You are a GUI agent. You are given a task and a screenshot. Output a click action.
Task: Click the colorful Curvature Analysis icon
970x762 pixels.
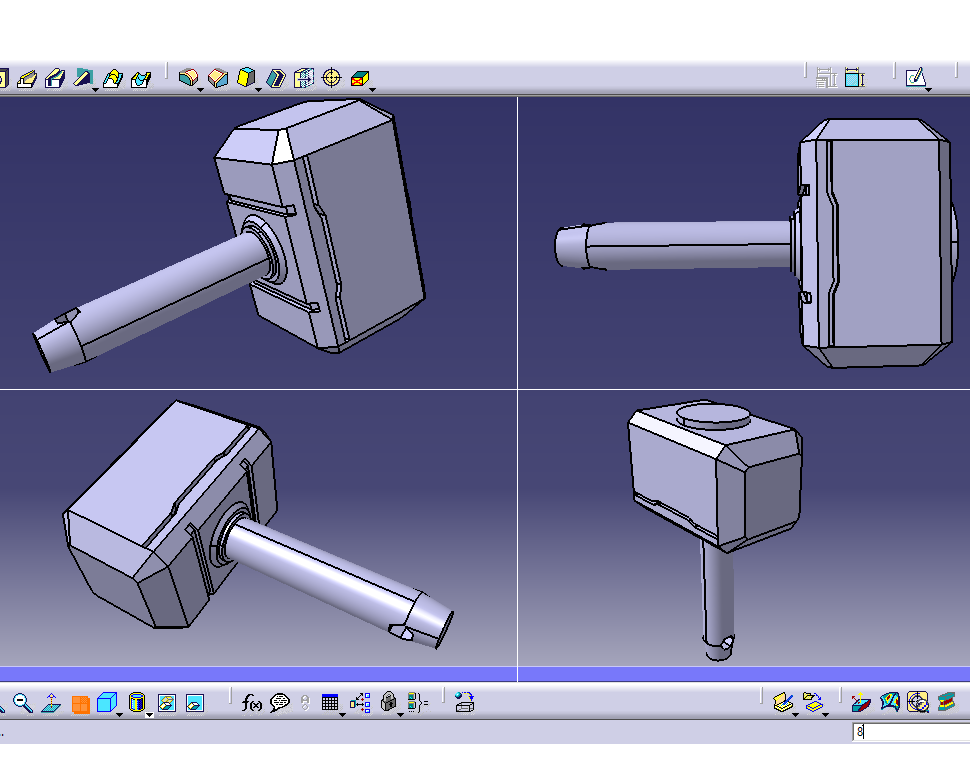pos(890,702)
